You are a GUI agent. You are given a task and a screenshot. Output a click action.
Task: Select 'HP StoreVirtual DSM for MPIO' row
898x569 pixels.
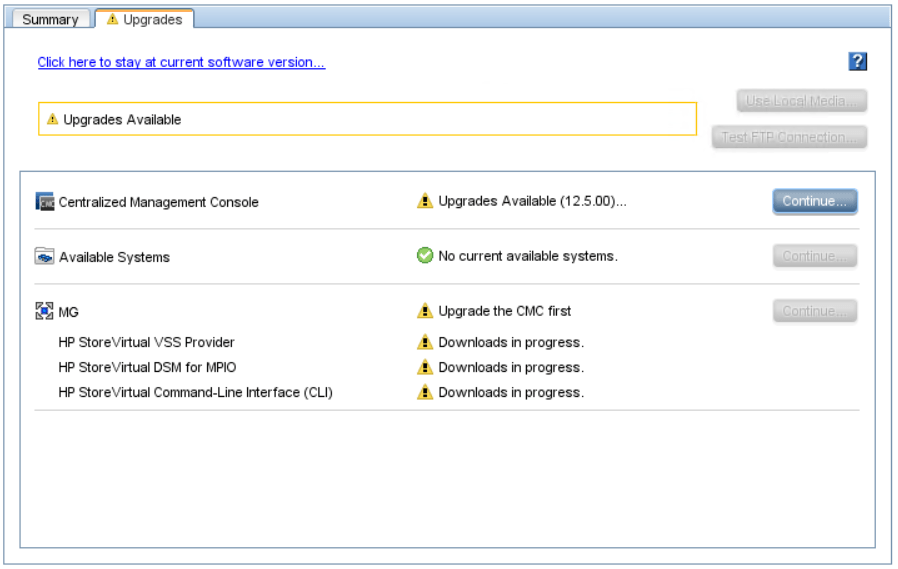point(147,368)
